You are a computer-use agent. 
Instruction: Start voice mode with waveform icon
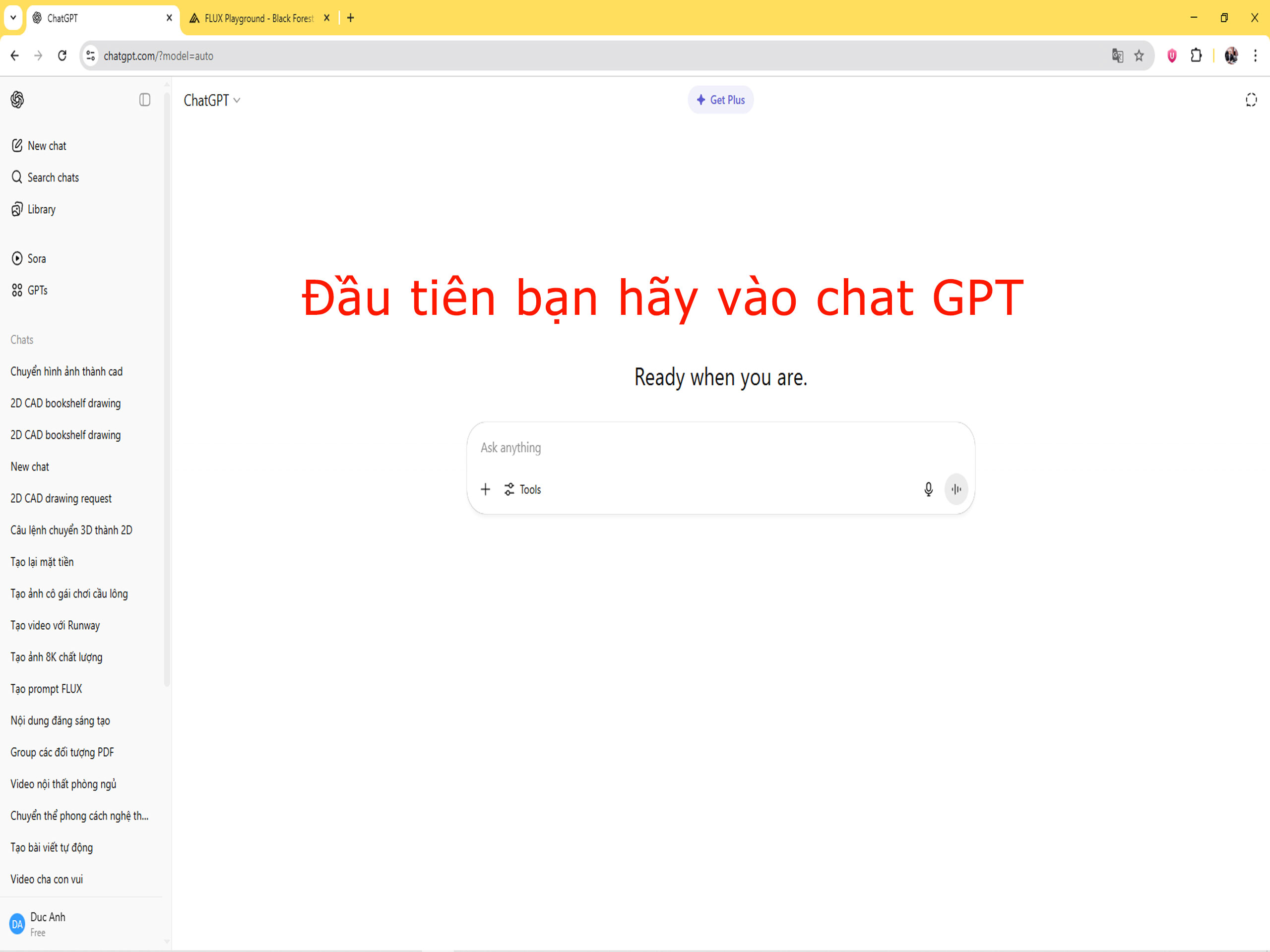(956, 489)
